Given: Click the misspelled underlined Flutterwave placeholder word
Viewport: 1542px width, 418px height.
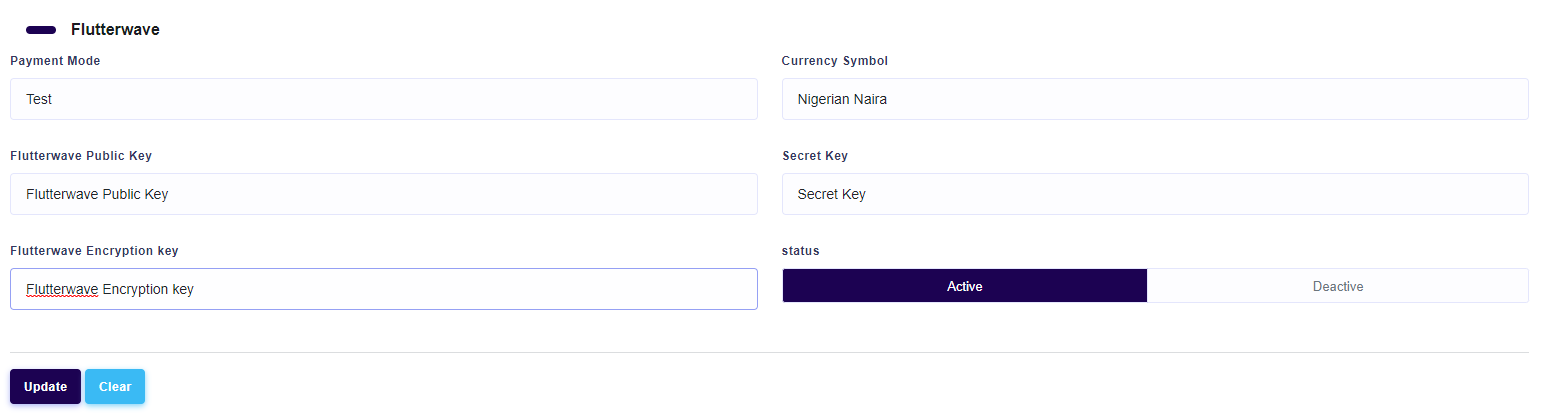Looking at the screenshot, I should [x=62, y=289].
